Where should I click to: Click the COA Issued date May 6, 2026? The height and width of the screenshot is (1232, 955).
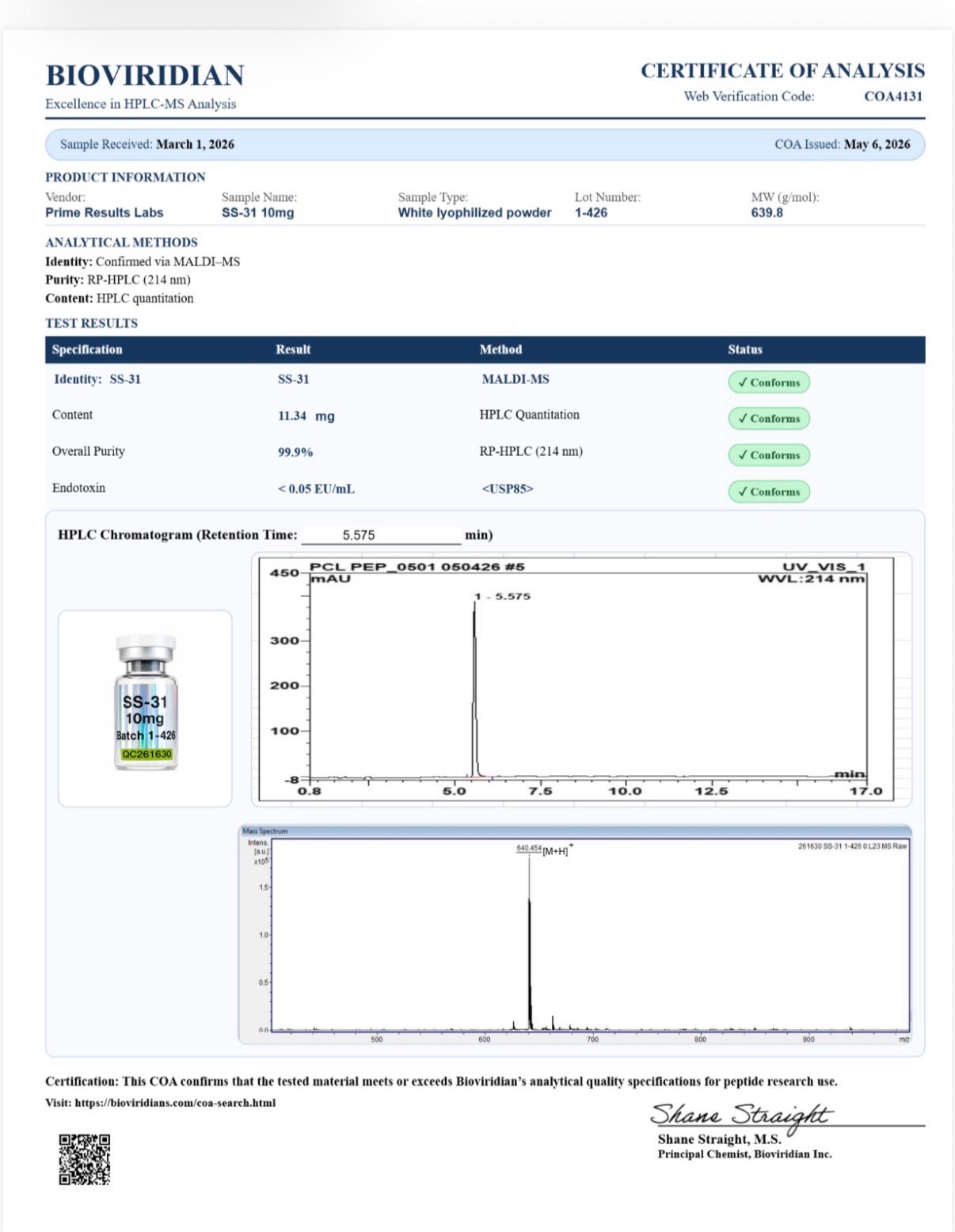tap(877, 144)
